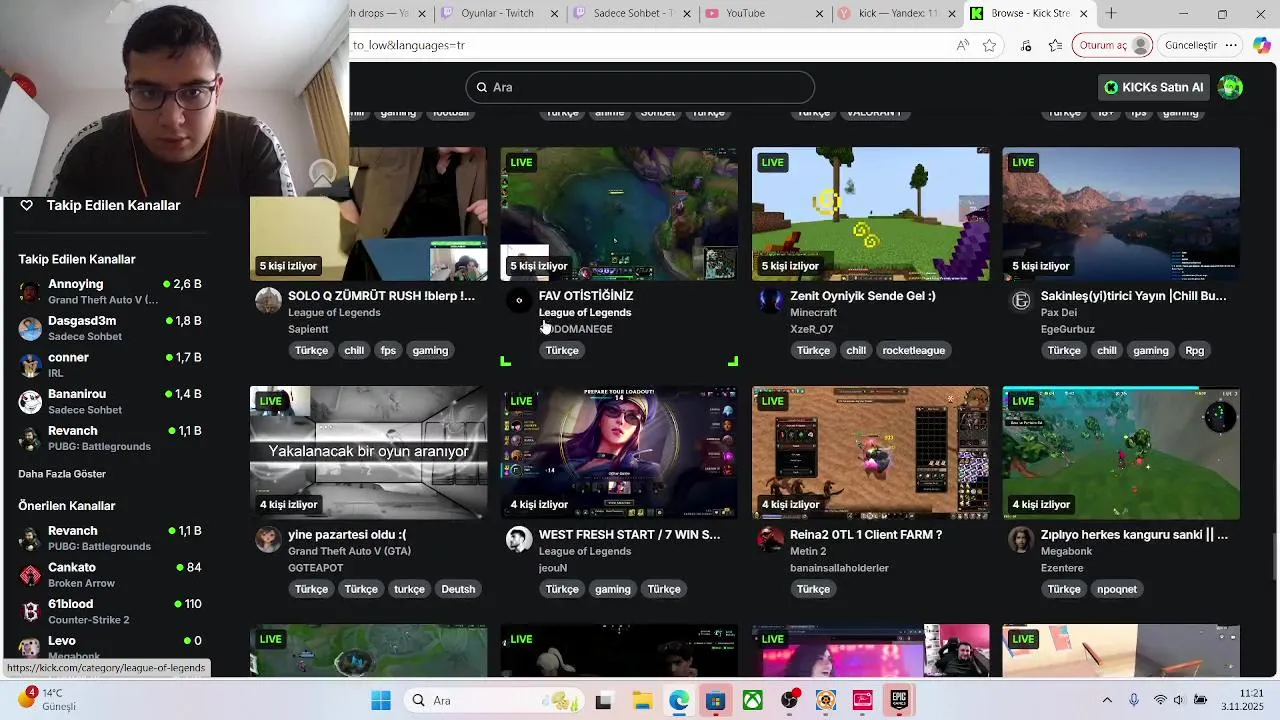The width and height of the screenshot is (1280, 720).
Task: Open Reina2 OTL 1 Client FARM thumbnail
Action: 870,453
